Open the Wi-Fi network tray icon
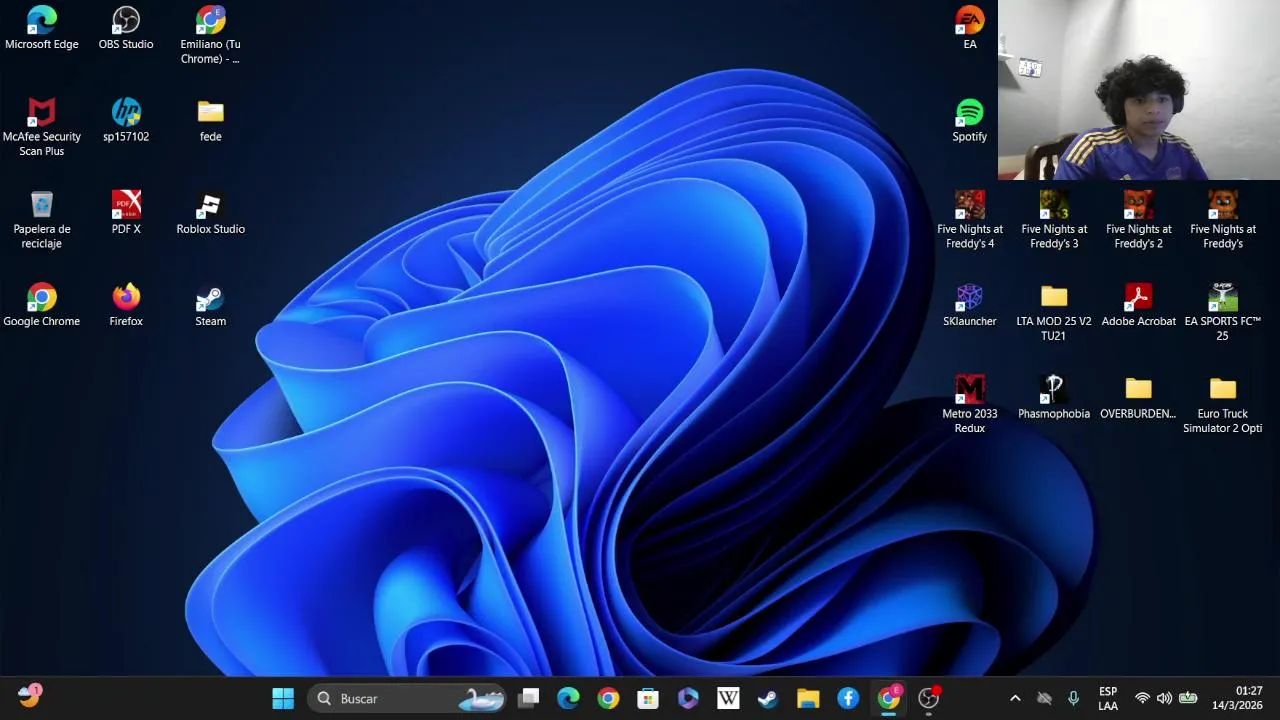Viewport: 1280px width, 720px height. (1142, 698)
